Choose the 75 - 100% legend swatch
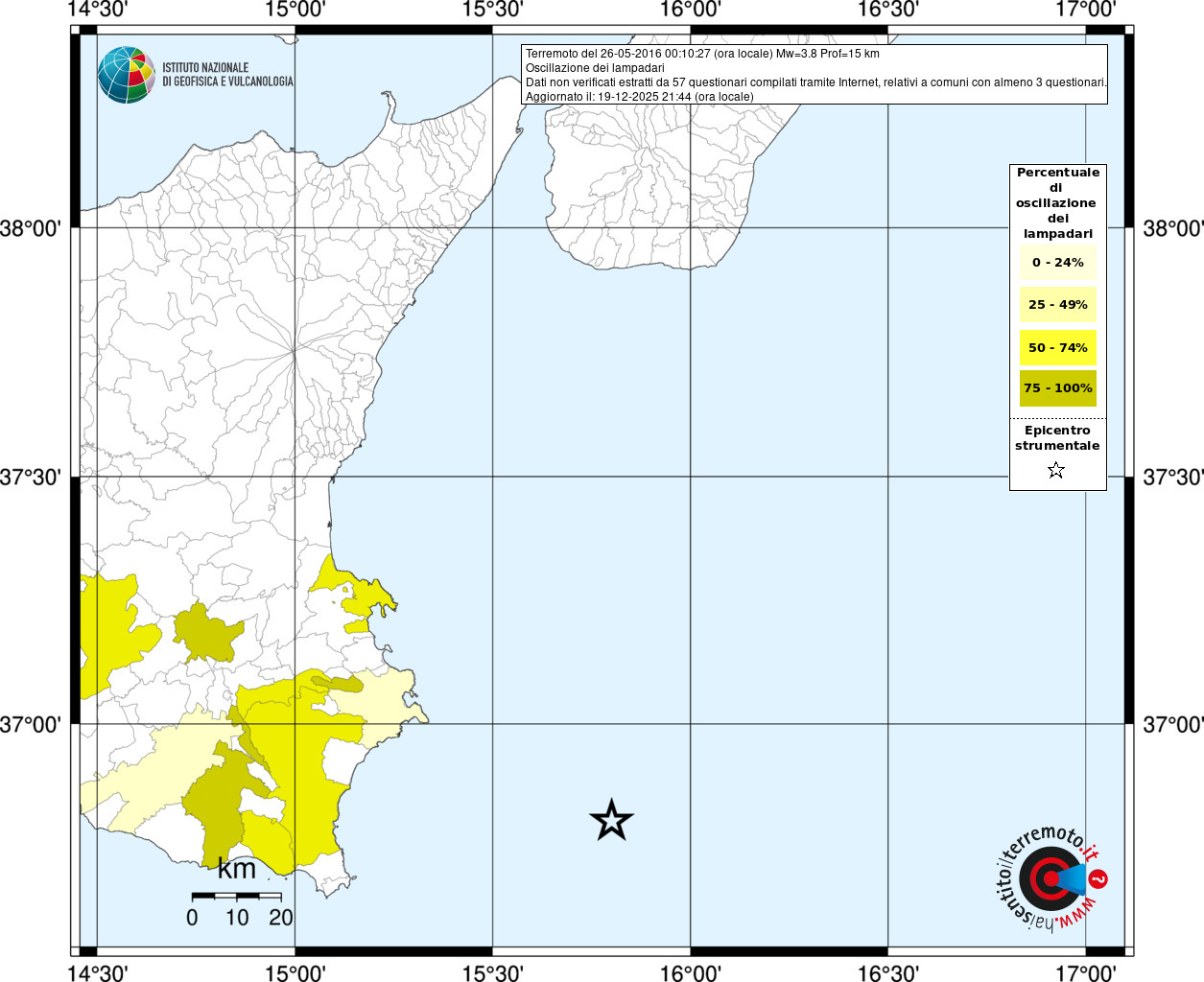The image size is (1204, 982). pos(1057,388)
